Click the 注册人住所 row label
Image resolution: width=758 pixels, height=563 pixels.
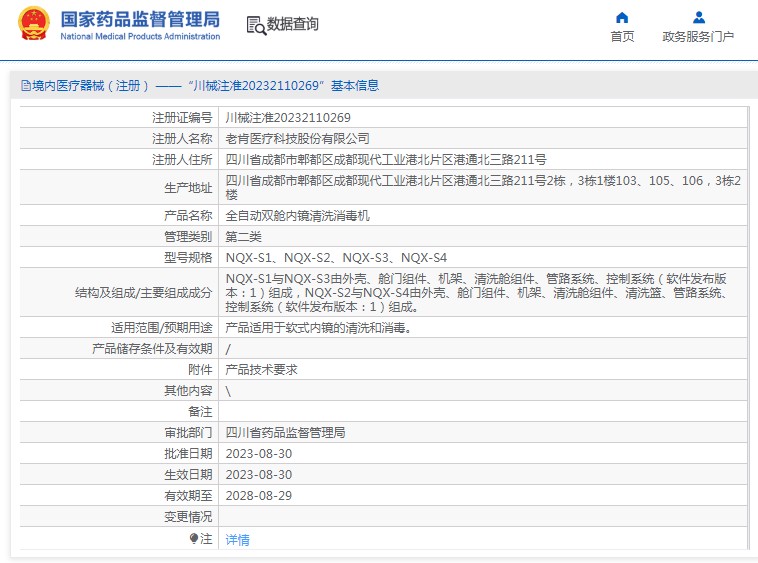click(x=182, y=159)
